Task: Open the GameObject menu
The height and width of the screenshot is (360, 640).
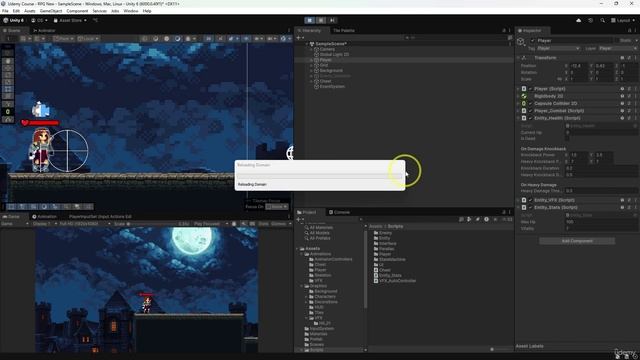Action: pos(51,11)
